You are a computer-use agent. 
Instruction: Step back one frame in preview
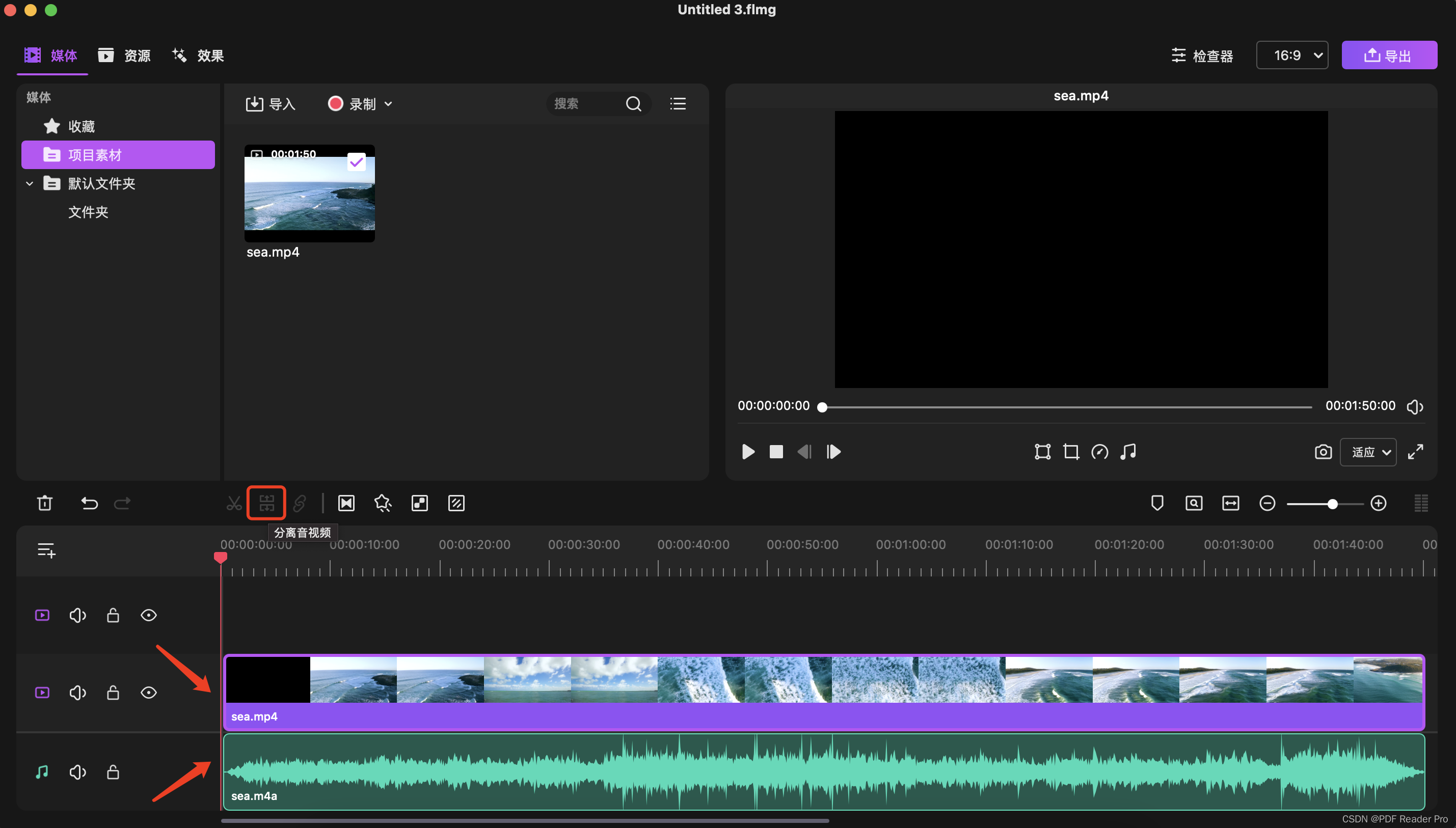click(805, 452)
